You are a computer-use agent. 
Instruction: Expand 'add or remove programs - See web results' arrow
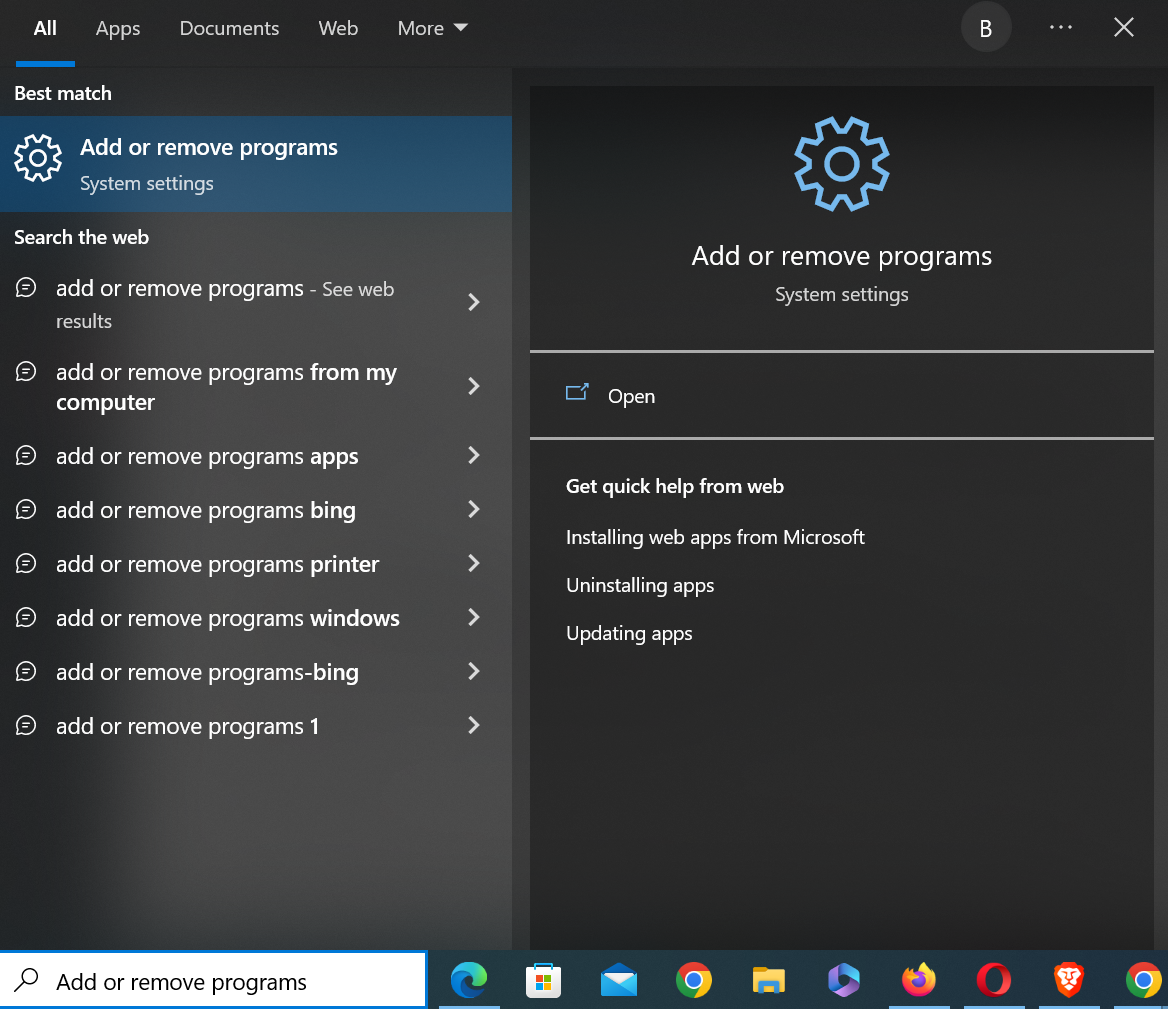pyautogui.click(x=474, y=302)
